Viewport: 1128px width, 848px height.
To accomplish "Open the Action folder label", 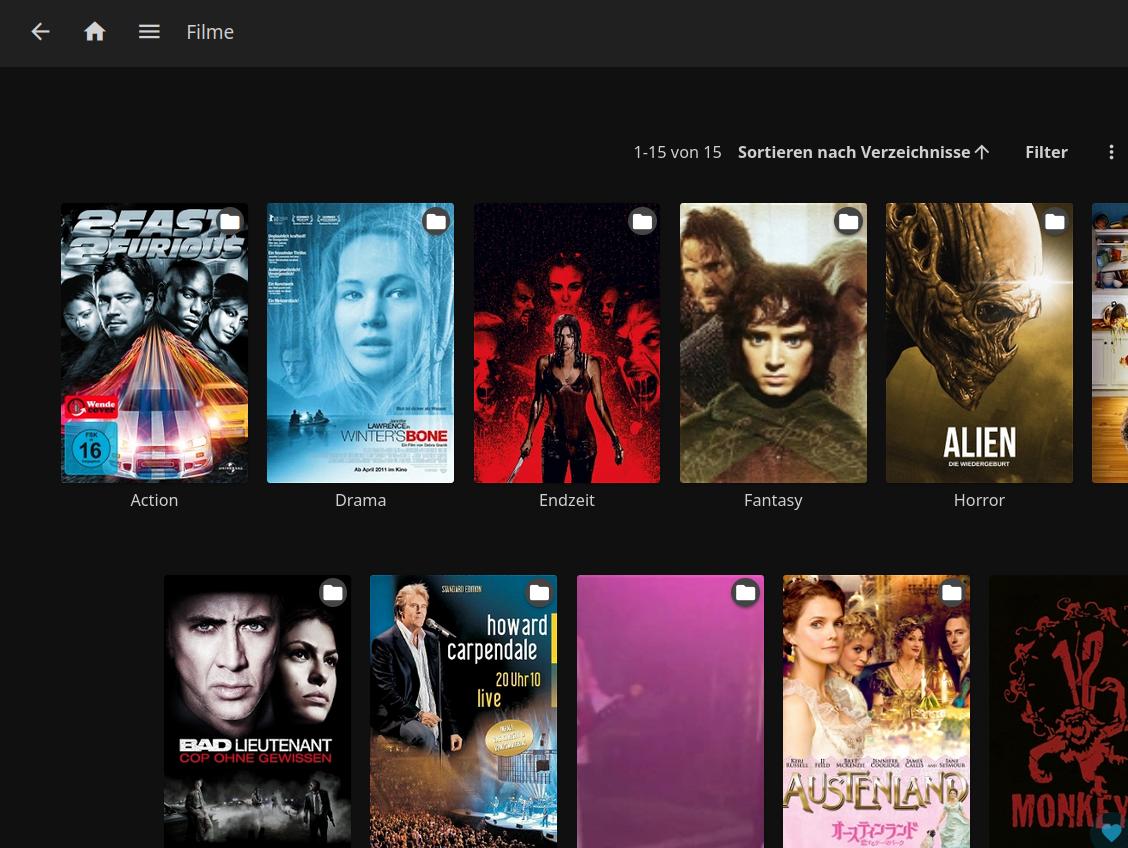I will (154, 500).
